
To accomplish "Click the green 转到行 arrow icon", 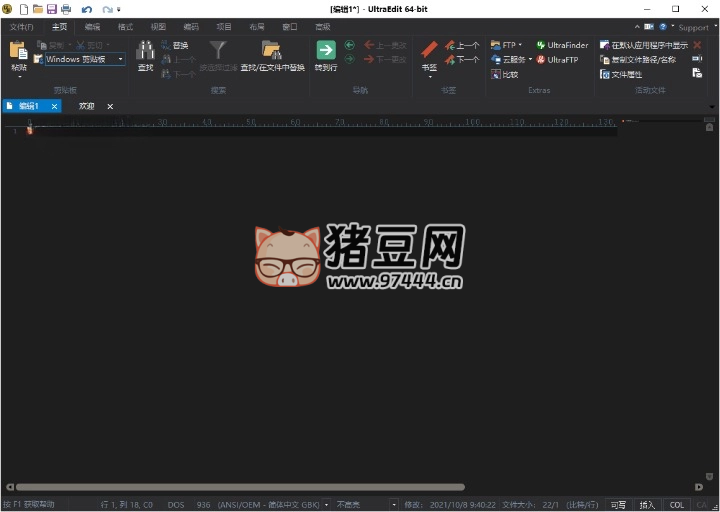I will pyautogui.click(x=326, y=50).
